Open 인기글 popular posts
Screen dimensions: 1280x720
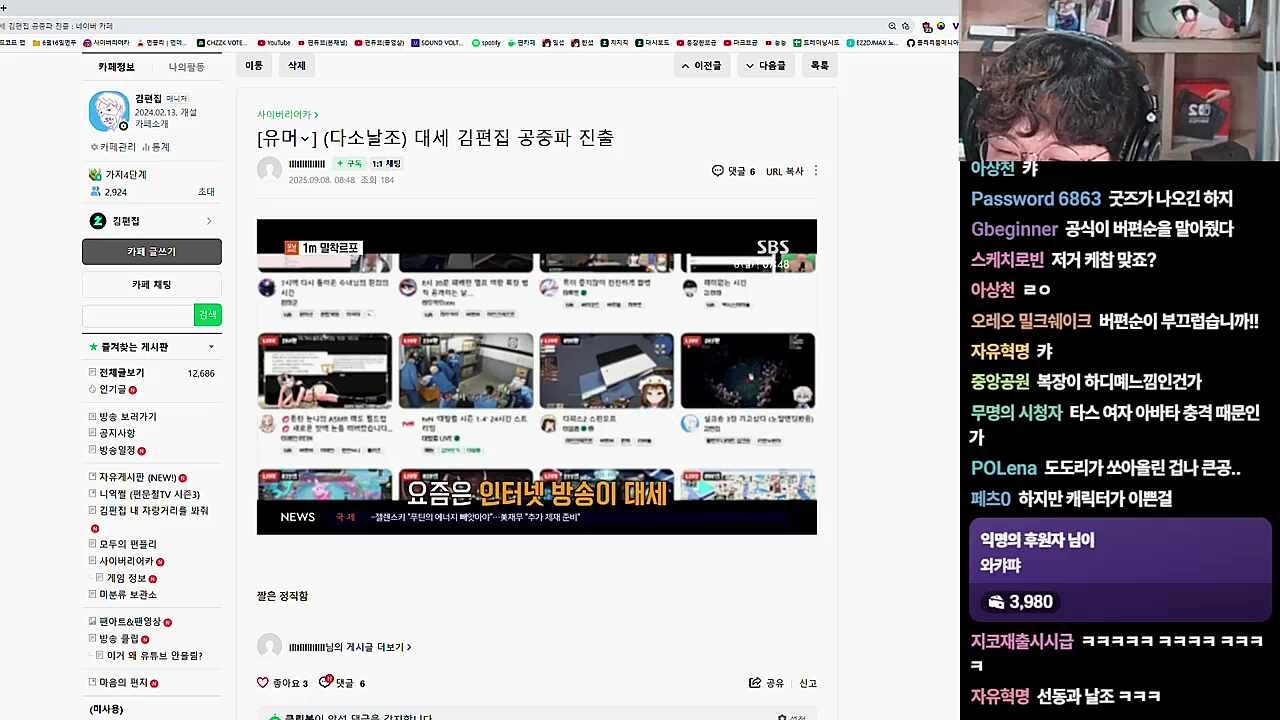(x=113, y=389)
